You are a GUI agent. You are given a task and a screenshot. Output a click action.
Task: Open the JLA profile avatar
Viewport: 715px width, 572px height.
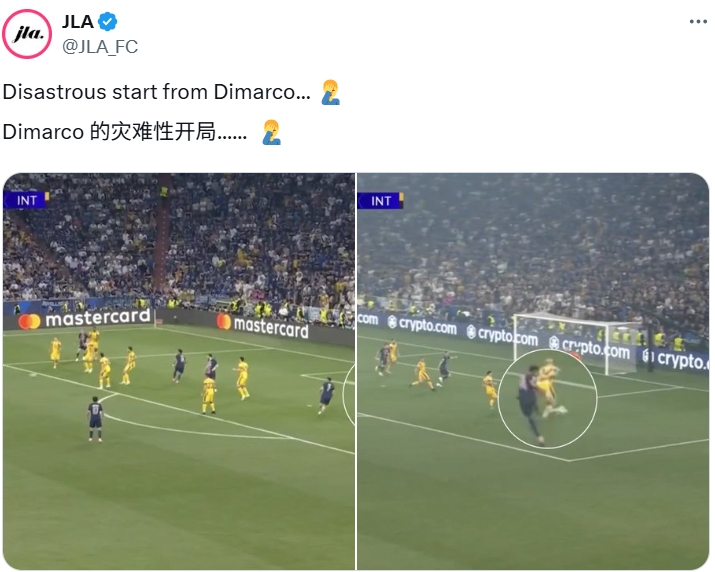[x=27, y=34]
